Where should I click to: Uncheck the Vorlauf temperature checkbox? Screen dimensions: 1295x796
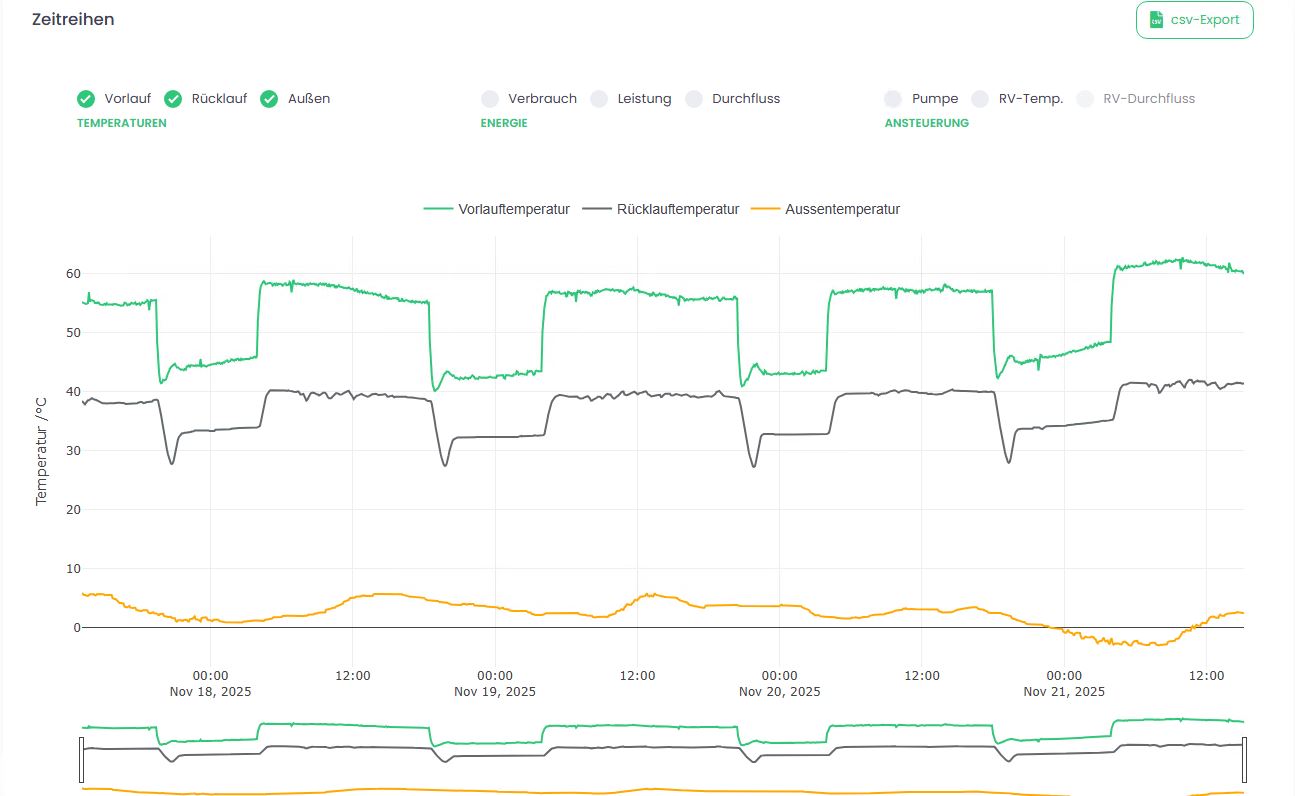[86, 99]
